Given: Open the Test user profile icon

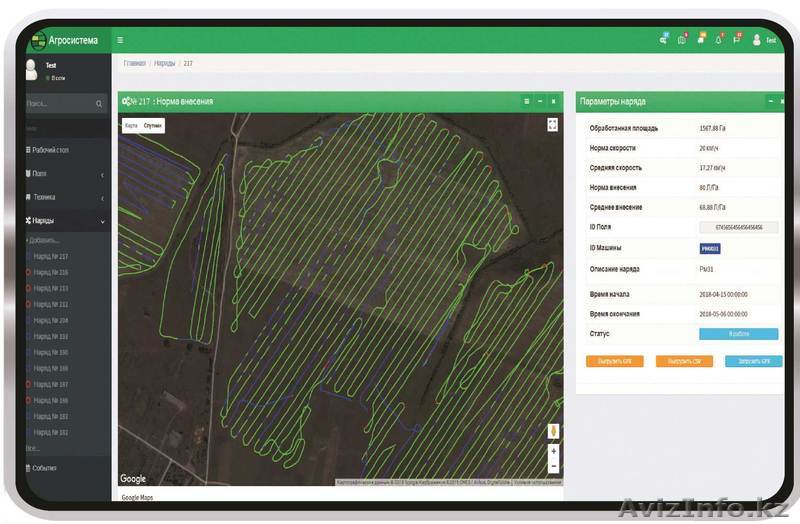Looking at the screenshot, I should 757,40.
